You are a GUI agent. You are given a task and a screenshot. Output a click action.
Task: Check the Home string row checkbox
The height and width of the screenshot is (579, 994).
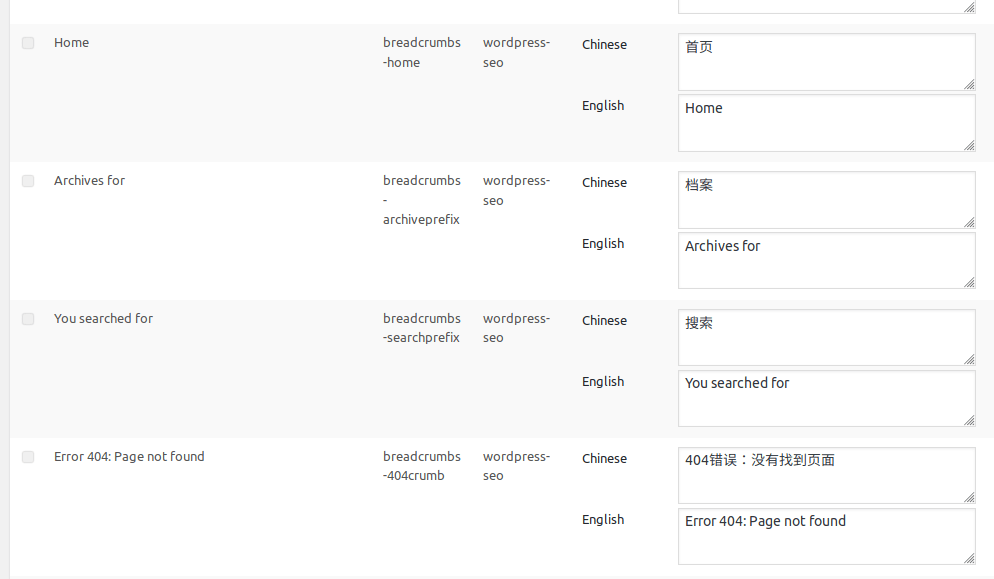point(28,43)
